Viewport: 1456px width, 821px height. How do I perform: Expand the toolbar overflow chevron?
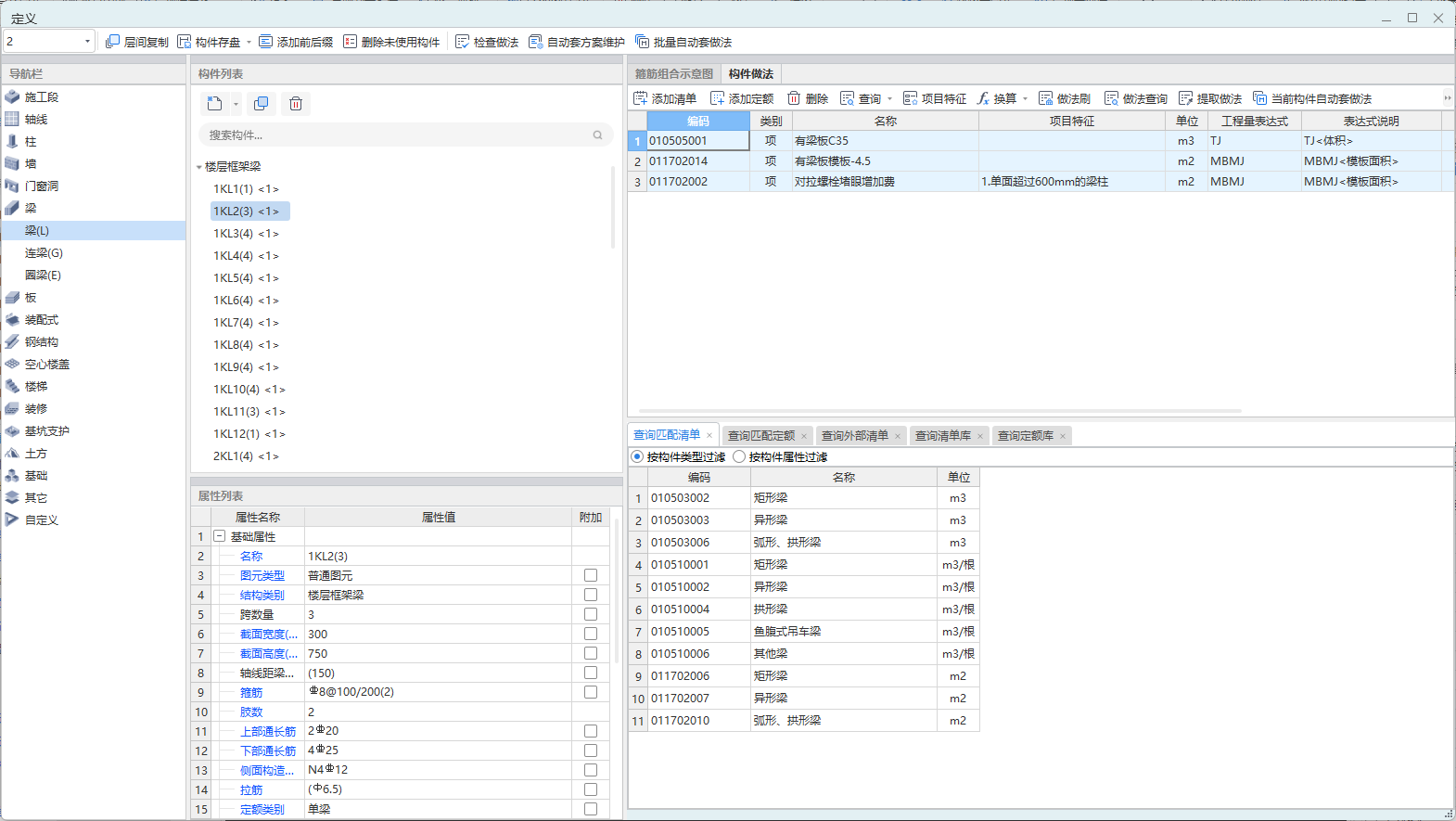(x=1448, y=98)
